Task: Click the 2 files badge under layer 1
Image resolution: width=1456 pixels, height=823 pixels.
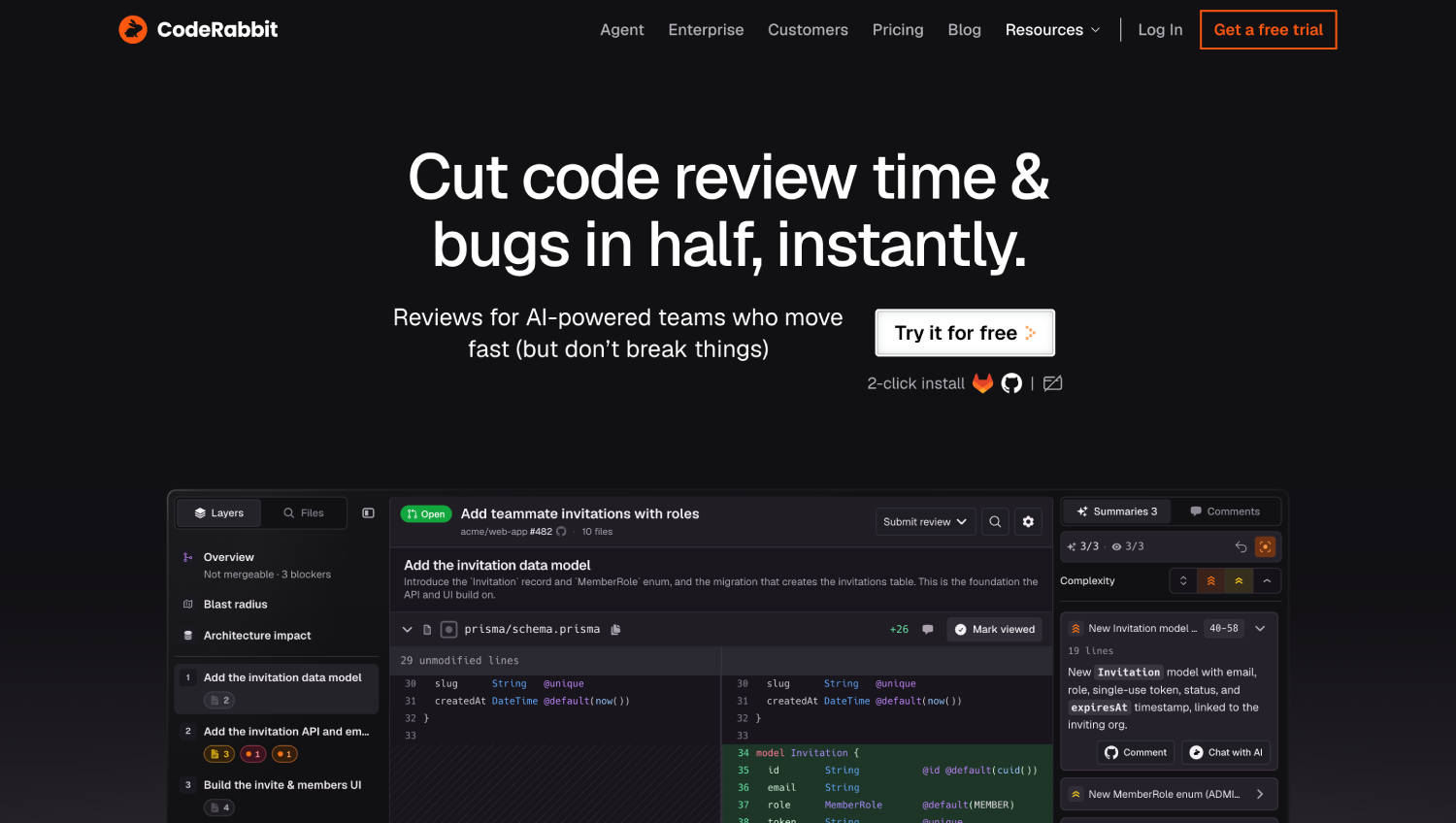Action: [219, 700]
